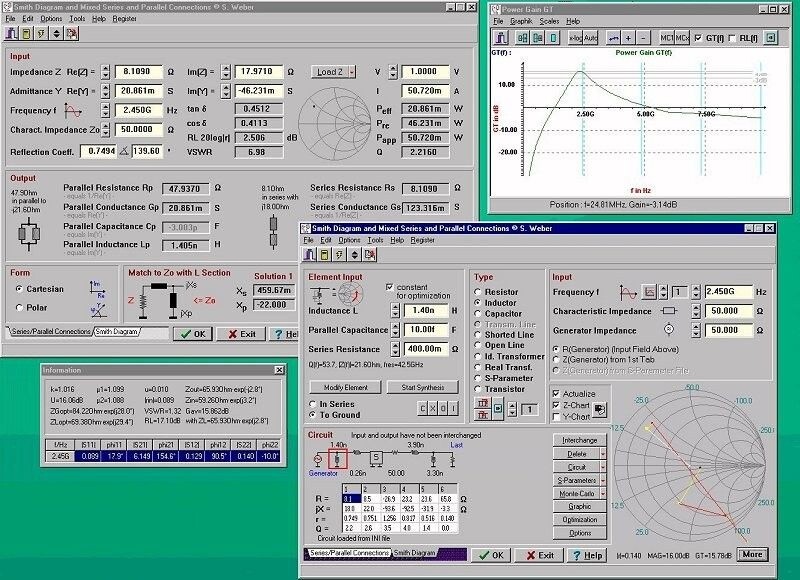Open Options menu in back Smith Diagram window
Image resolution: width=800 pixels, height=580 pixels.
point(51,19)
